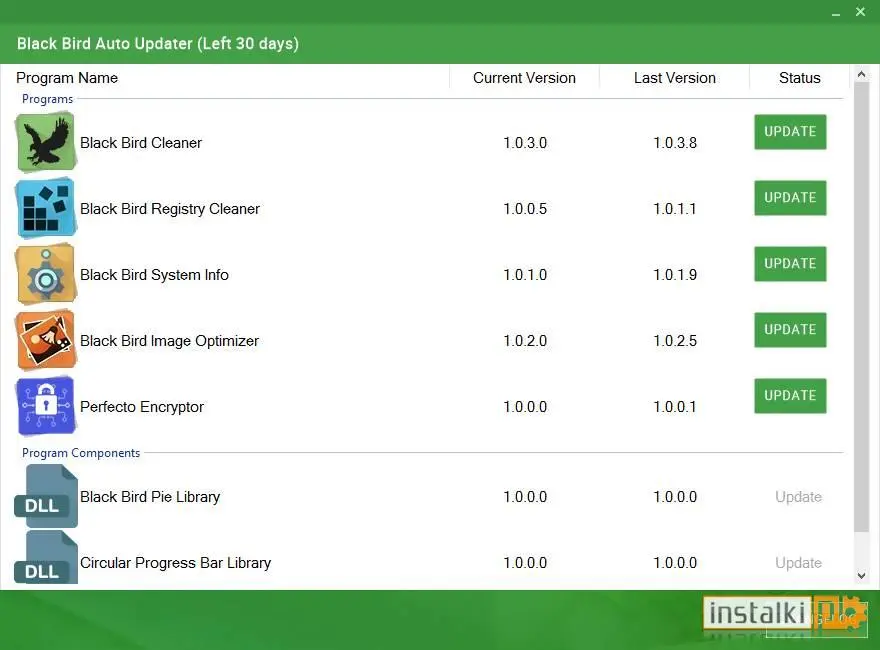Minimize the Auto Updater window

tap(836, 12)
